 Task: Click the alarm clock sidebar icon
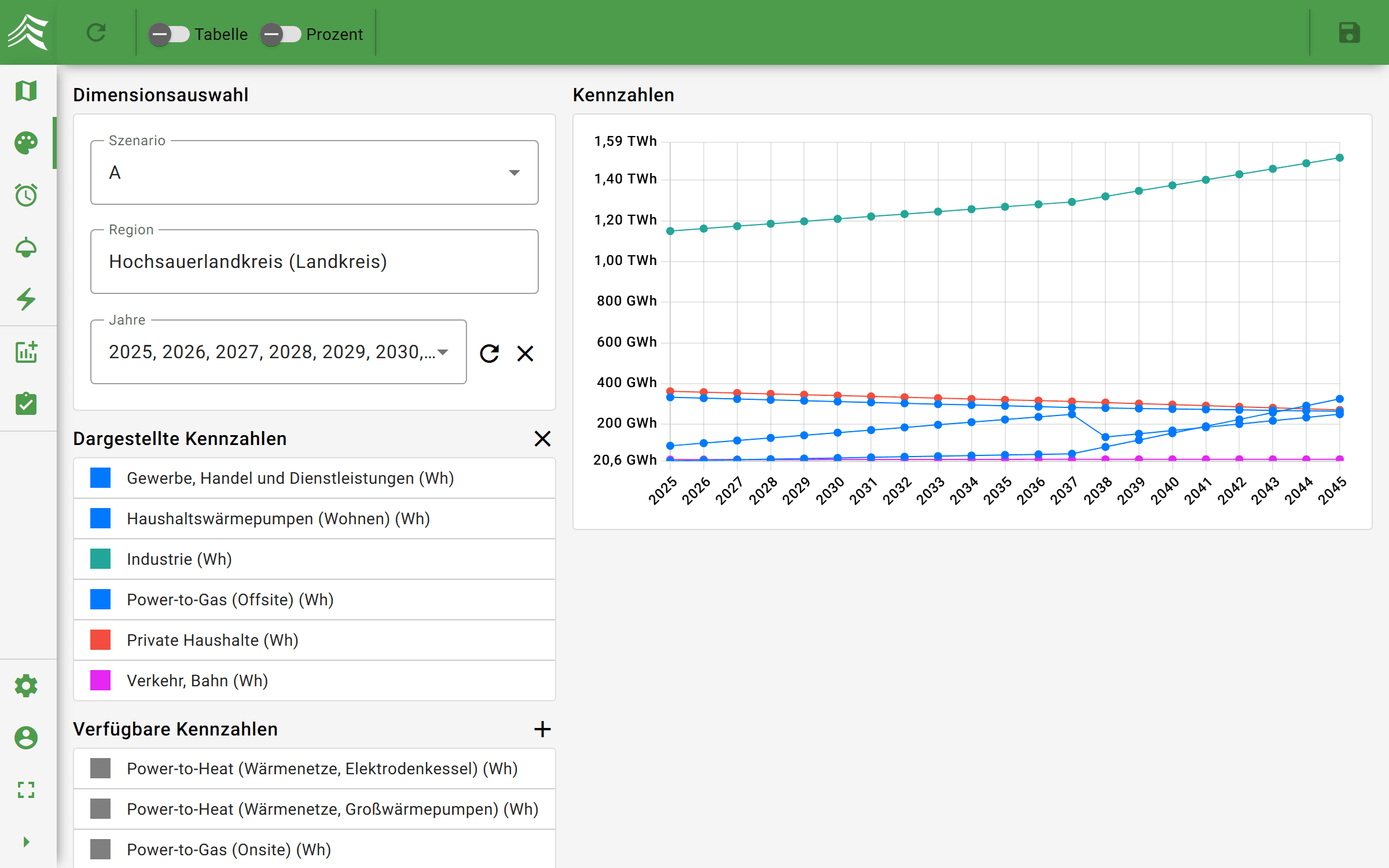pos(26,195)
